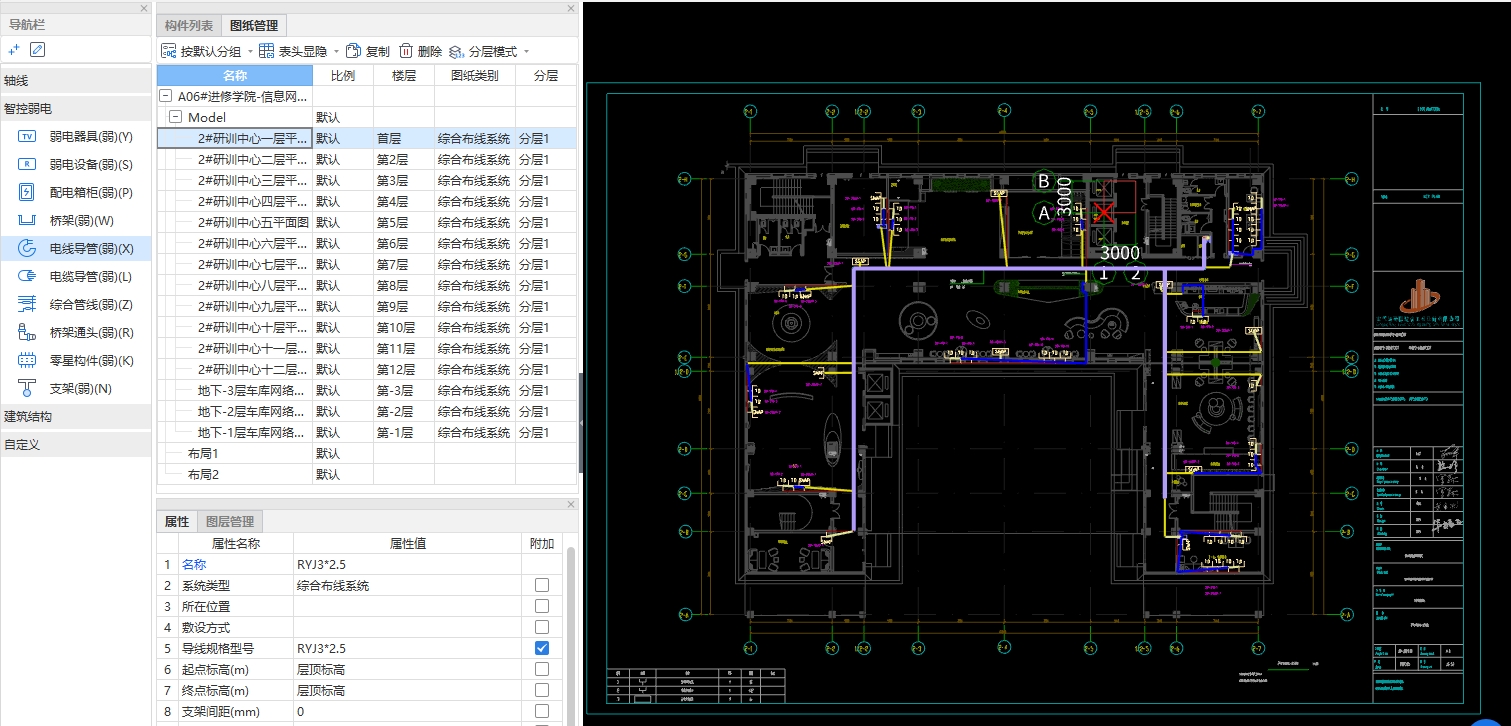Select 布局2 layout row
The image size is (1511, 726).
coord(367,474)
